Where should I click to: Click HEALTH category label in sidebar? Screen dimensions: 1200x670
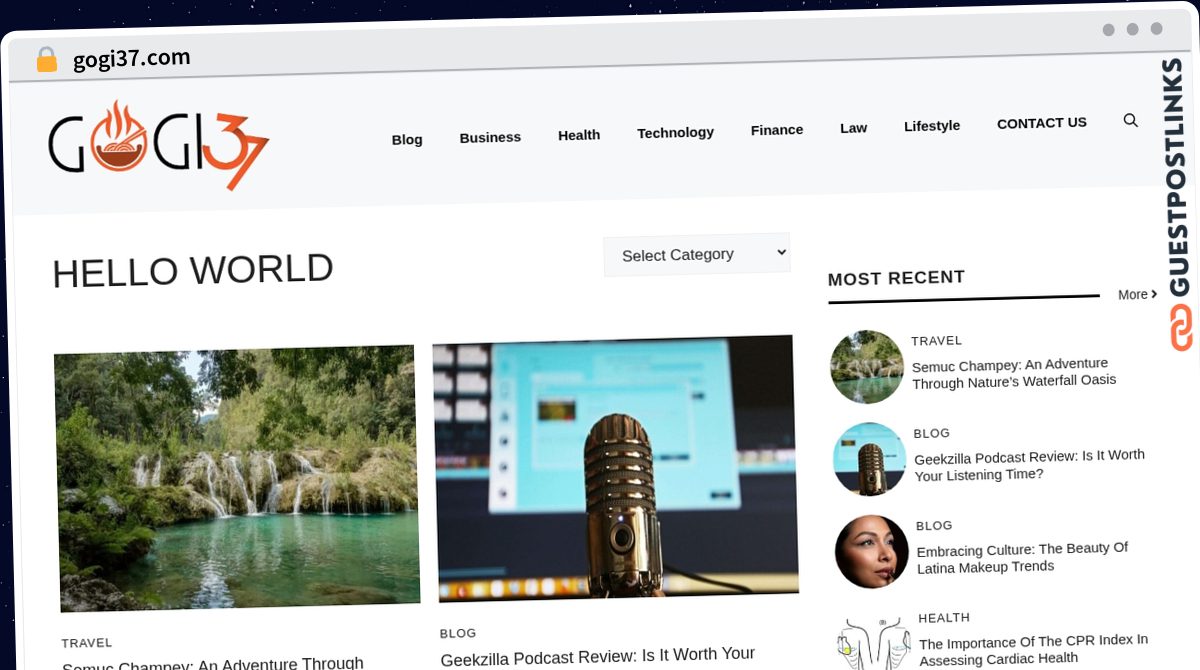944,618
